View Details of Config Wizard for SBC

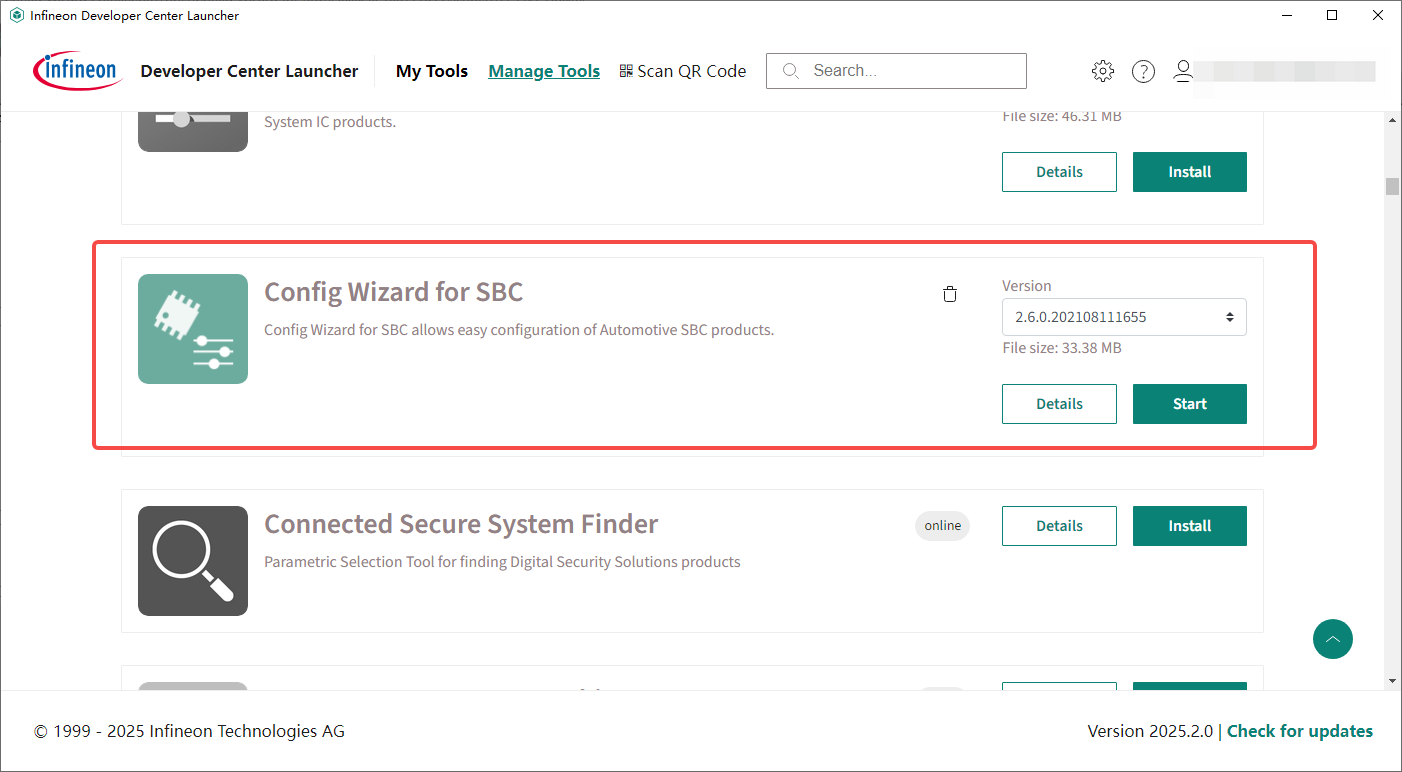[1059, 404]
